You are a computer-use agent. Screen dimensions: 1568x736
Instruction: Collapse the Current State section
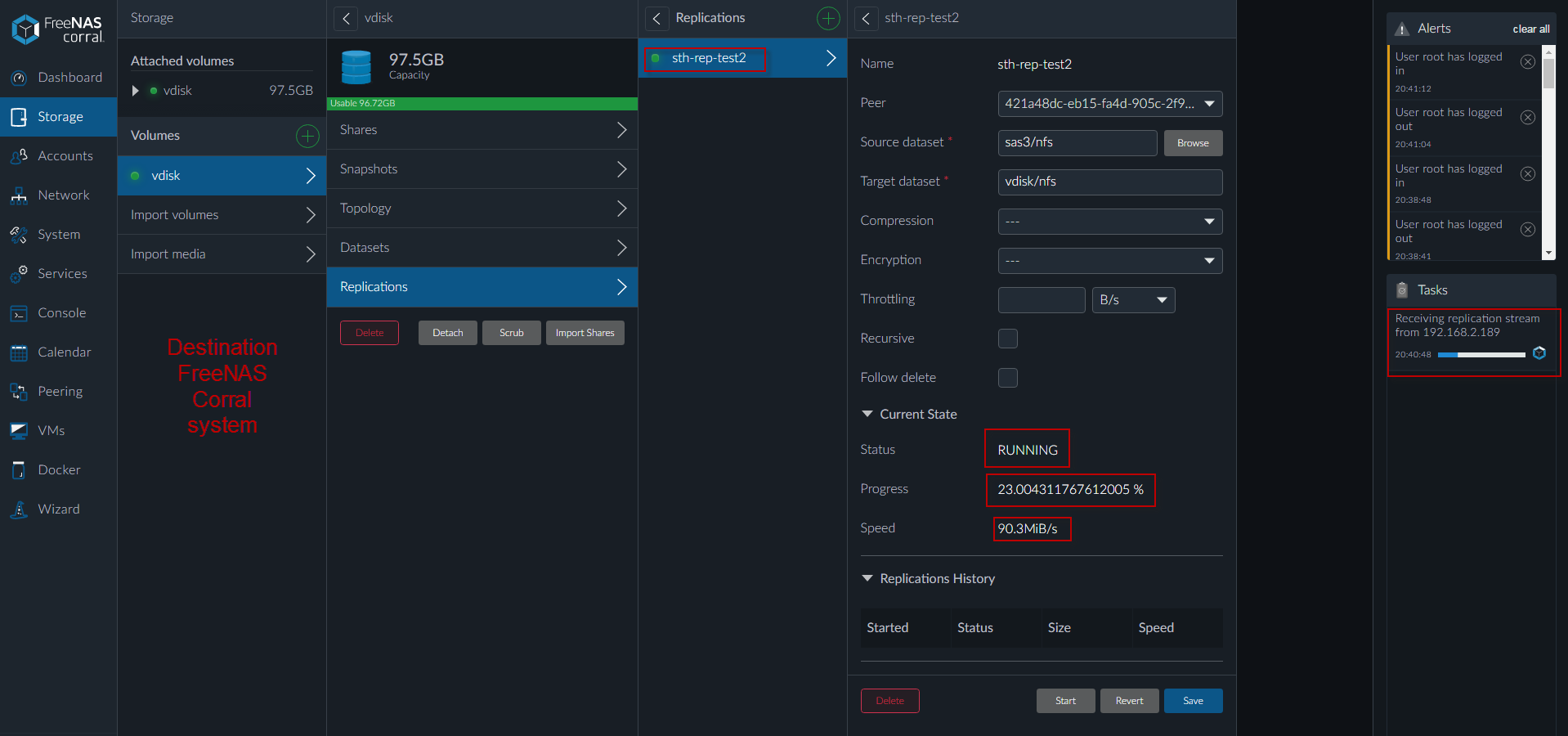point(867,415)
